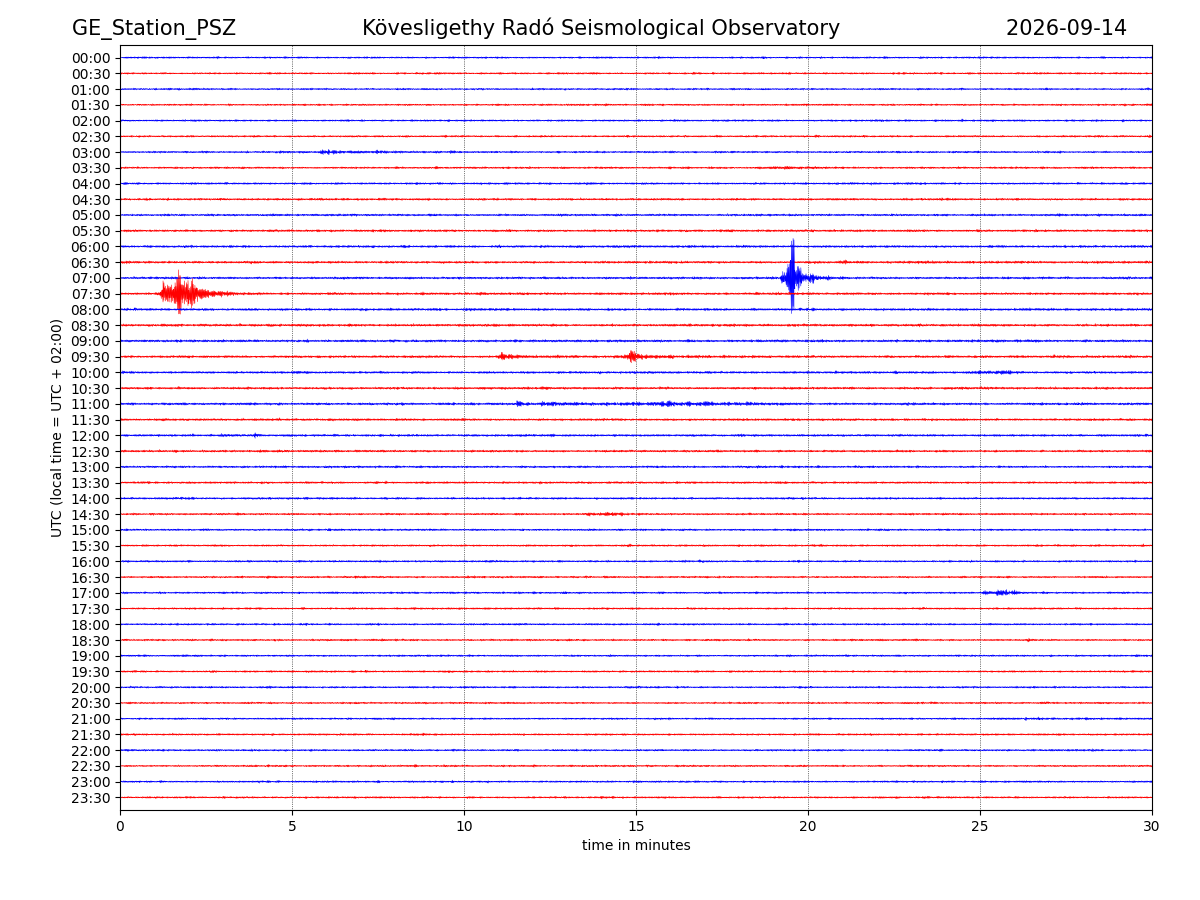Viewport: 1200px width, 900px height.
Task: Click the 23:30 time row label
Action: (91, 798)
